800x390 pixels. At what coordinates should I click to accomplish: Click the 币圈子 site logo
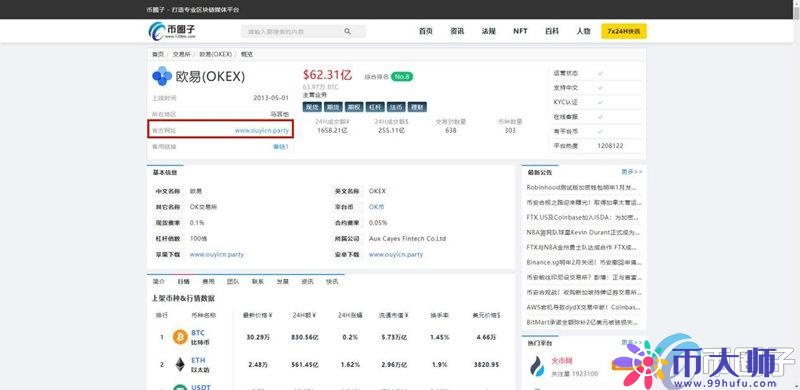coord(172,31)
